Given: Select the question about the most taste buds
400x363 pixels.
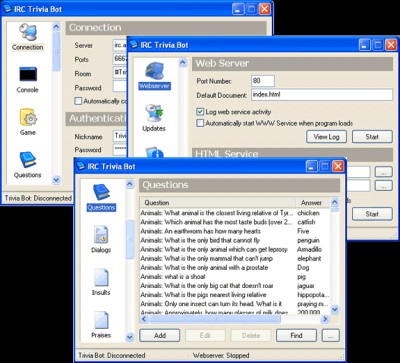Looking at the screenshot, I should click(235, 222).
